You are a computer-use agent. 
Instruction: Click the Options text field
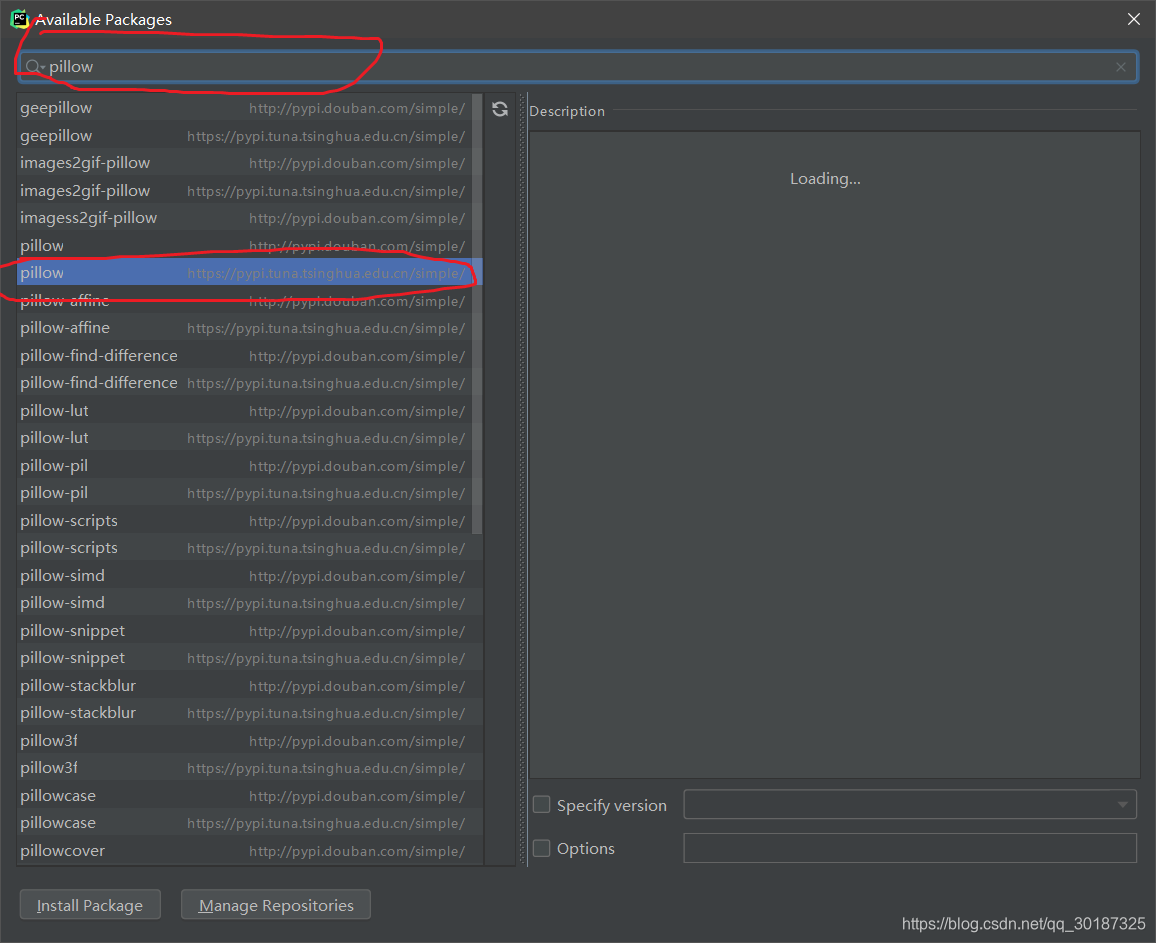[910, 848]
